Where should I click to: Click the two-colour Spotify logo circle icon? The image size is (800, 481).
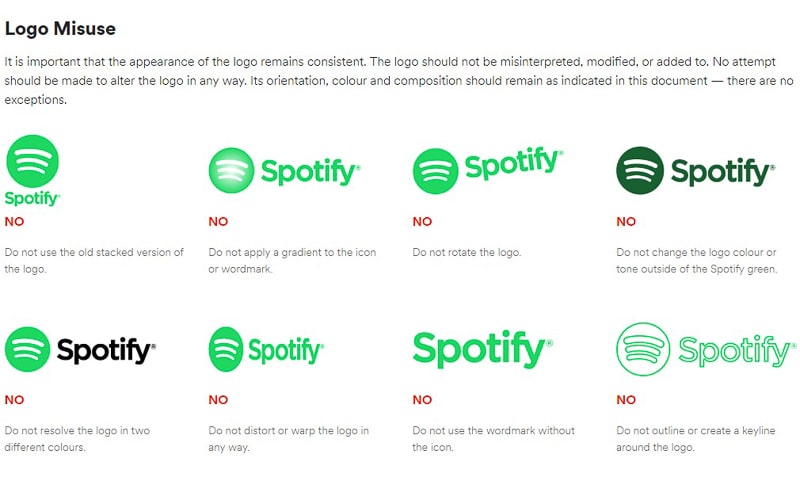pos(28,350)
